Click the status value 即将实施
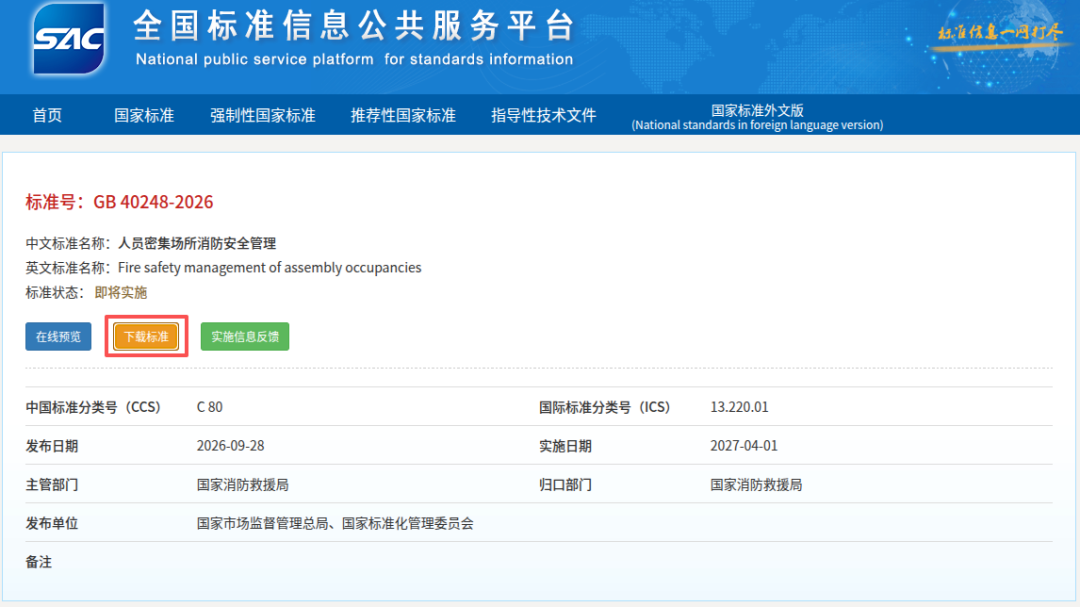 pos(121,293)
